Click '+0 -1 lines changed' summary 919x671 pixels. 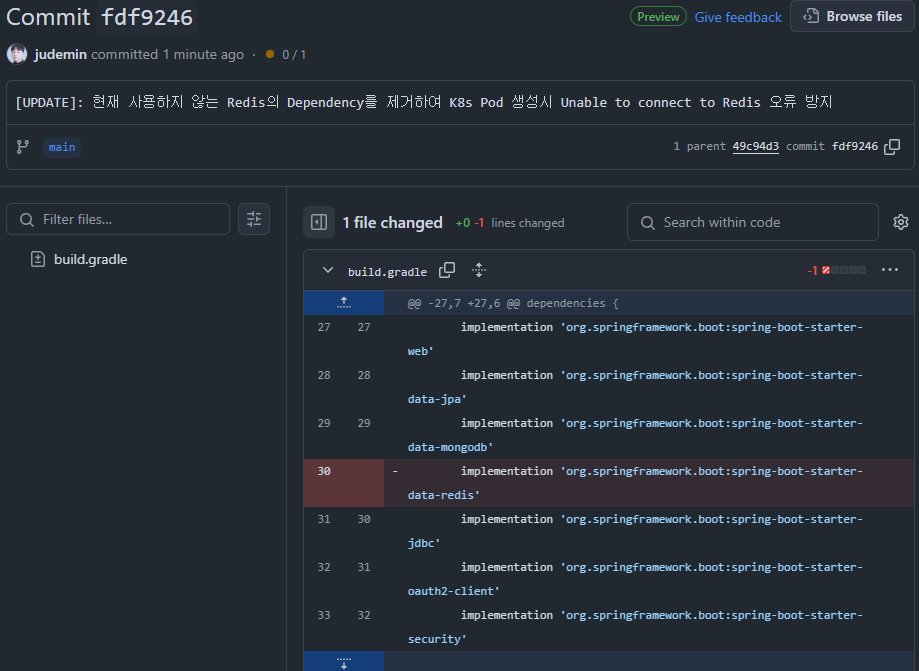tap(510, 223)
